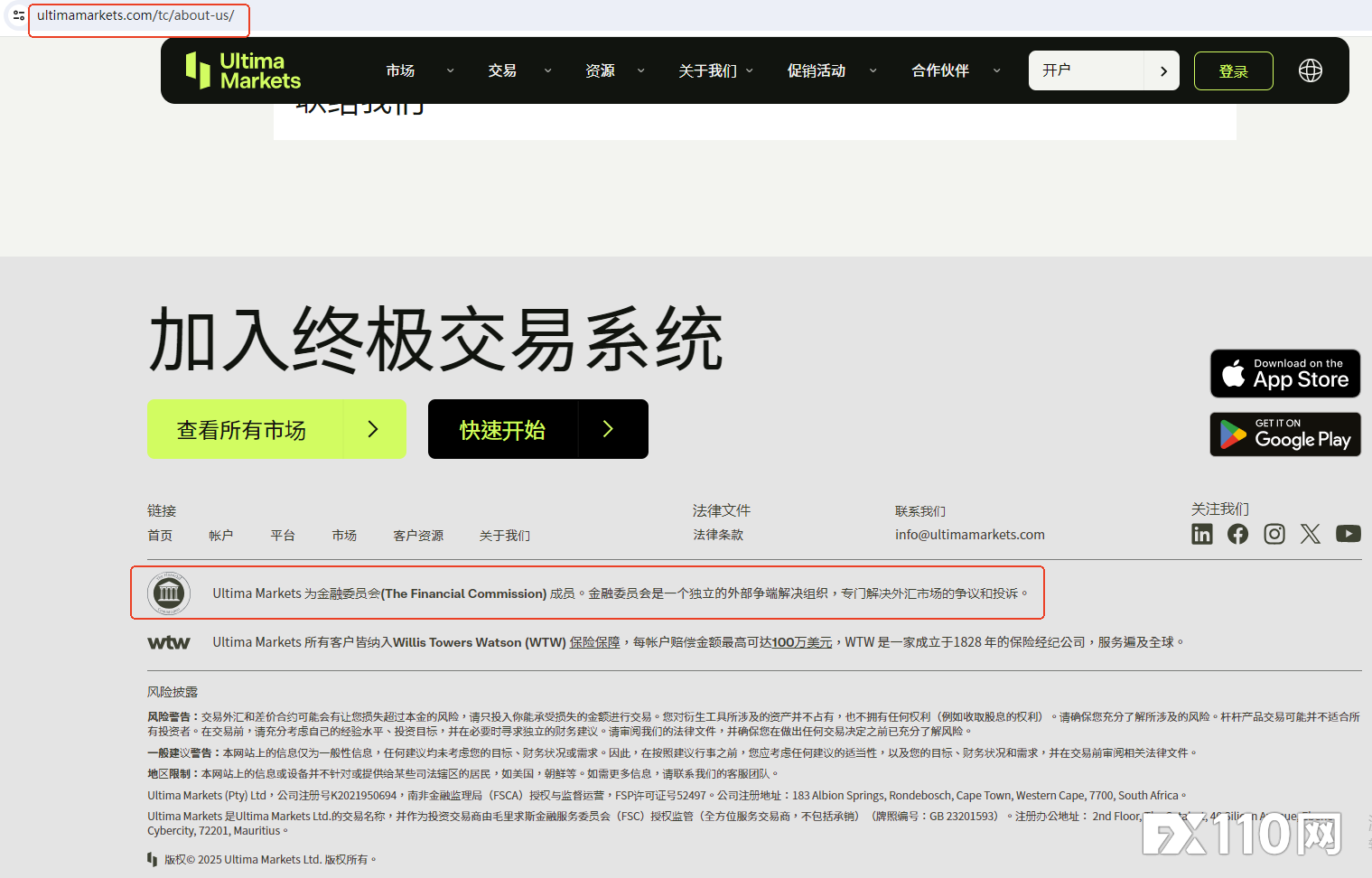This screenshot has height=878, width=1372.
Task: Click the Financial Commission seal icon
Action: pos(169,593)
